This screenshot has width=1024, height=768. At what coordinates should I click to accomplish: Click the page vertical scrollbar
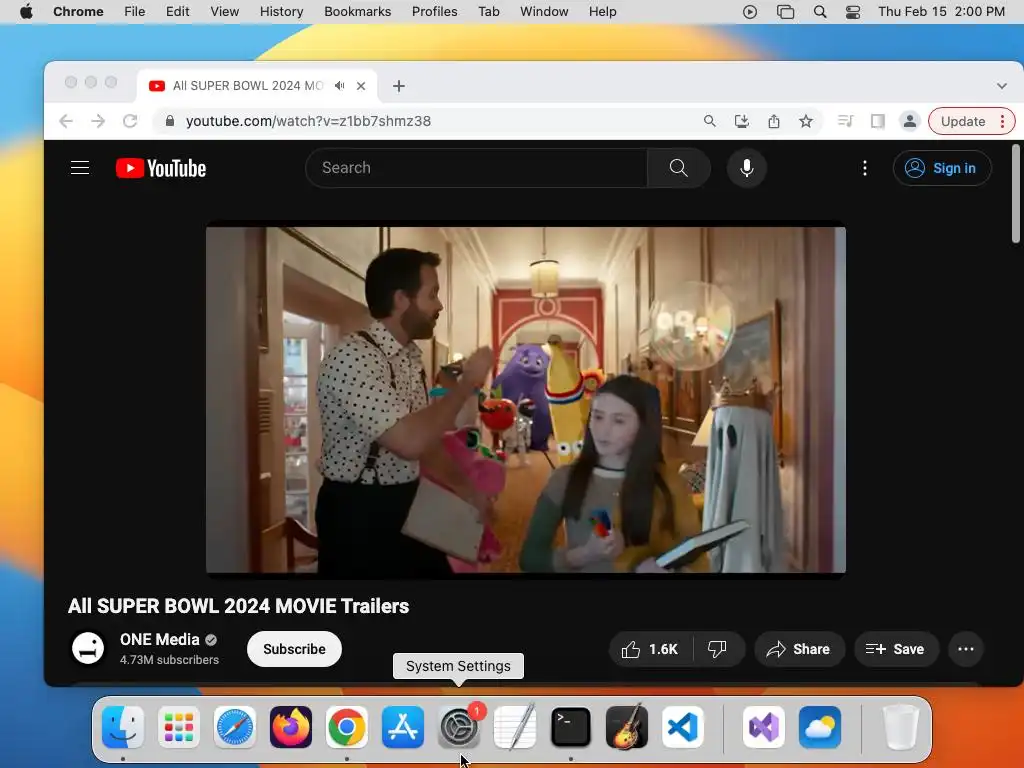(x=1016, y=193)
